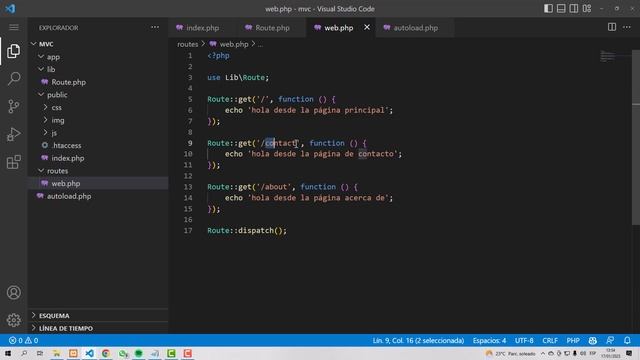Open Customize Layout icon
Screen dimensions: 640x360
click(x=587, y=9)
